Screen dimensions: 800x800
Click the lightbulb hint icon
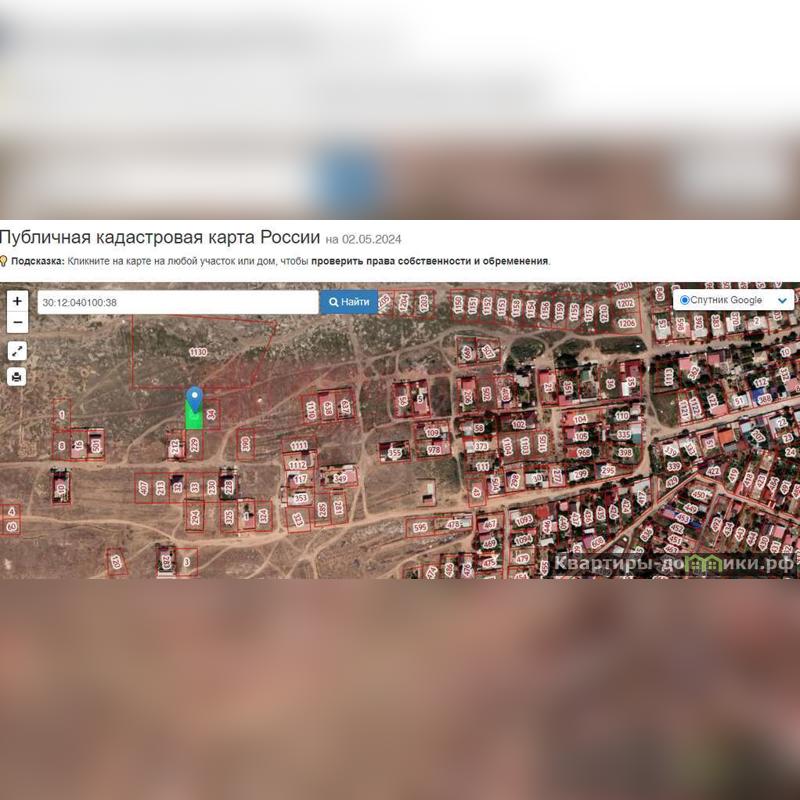(x=4, y=261)
